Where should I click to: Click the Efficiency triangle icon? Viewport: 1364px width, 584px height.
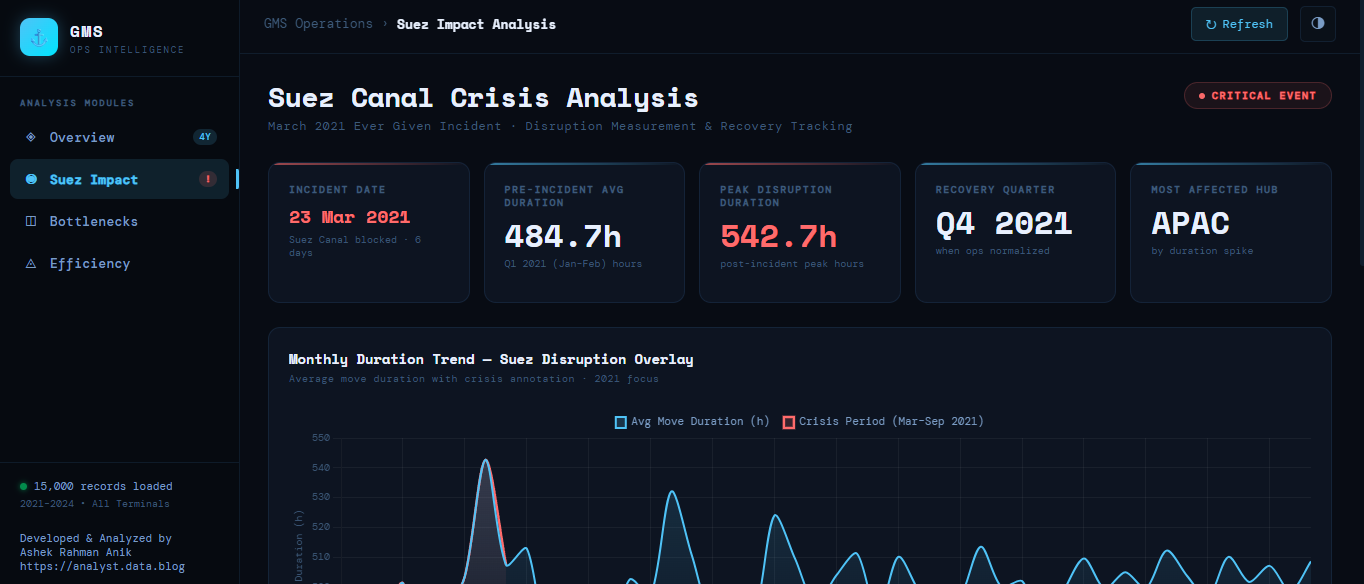(x=30, y=263)
